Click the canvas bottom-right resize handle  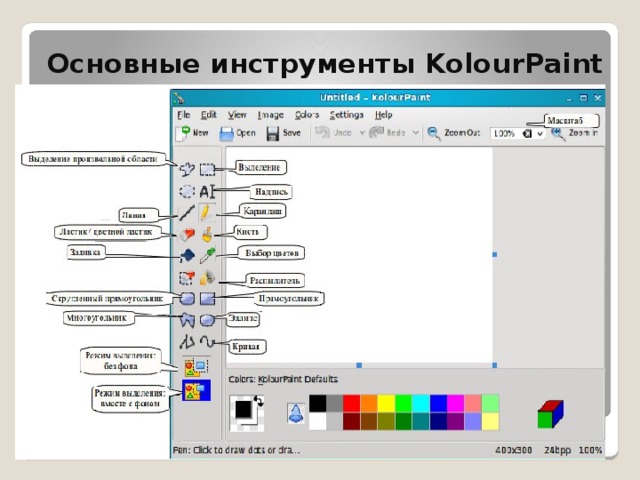pyautogui.click(x=495, y=365)
